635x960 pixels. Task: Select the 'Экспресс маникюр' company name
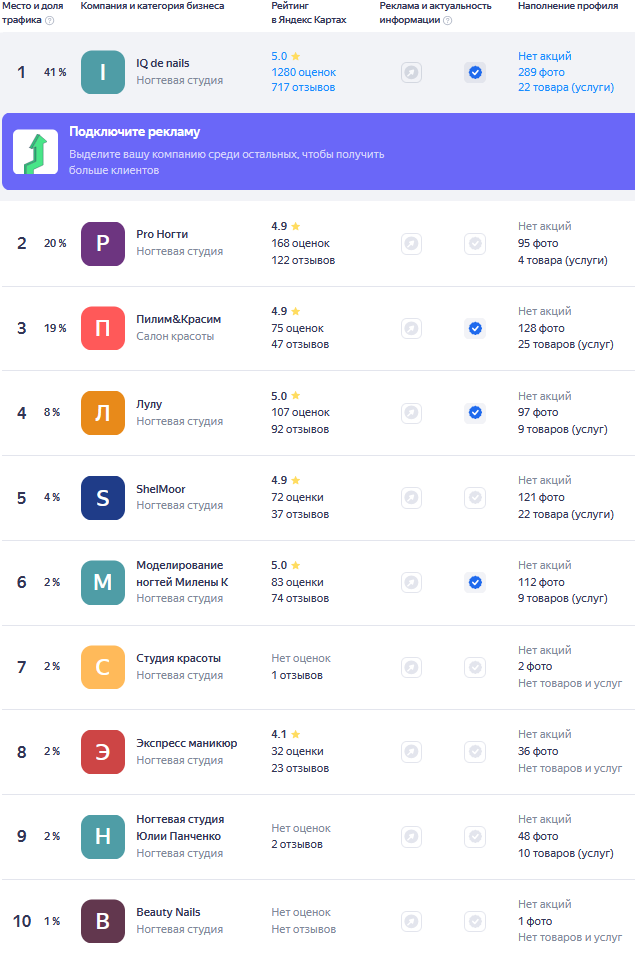(x=187, y=743)
